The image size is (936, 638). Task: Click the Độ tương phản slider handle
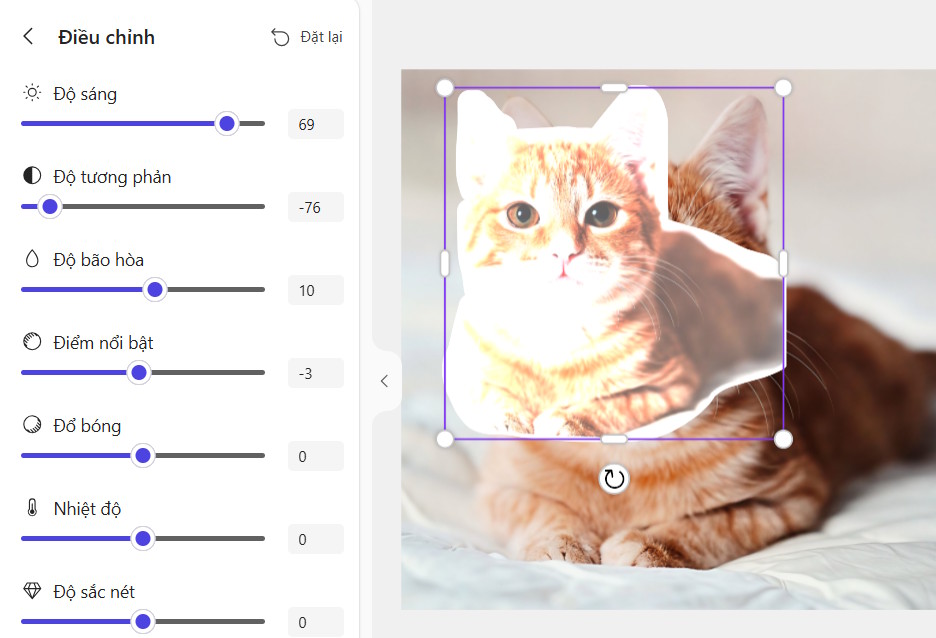pos(50,206)
